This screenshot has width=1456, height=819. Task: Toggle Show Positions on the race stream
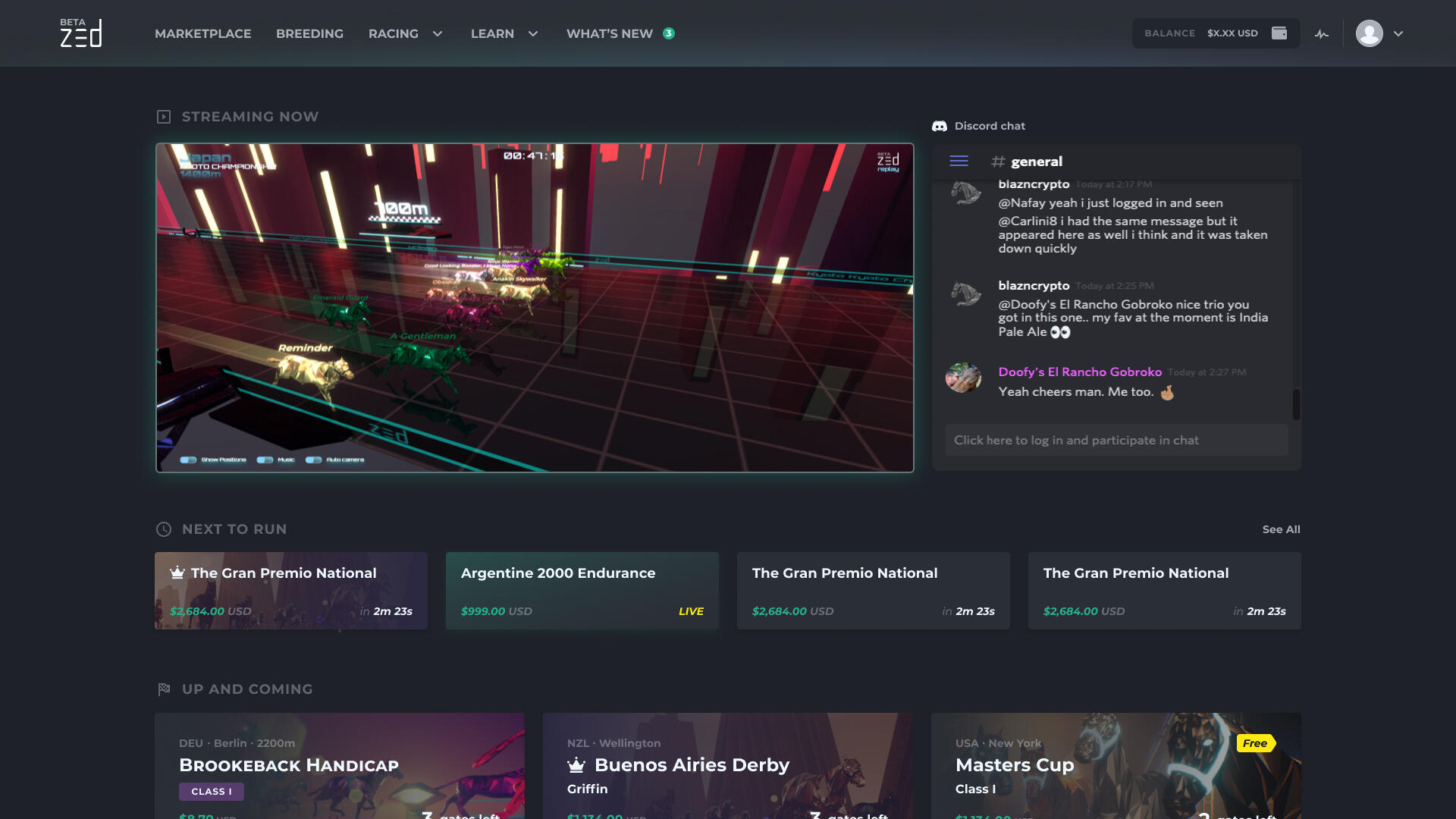coord(187,460)
